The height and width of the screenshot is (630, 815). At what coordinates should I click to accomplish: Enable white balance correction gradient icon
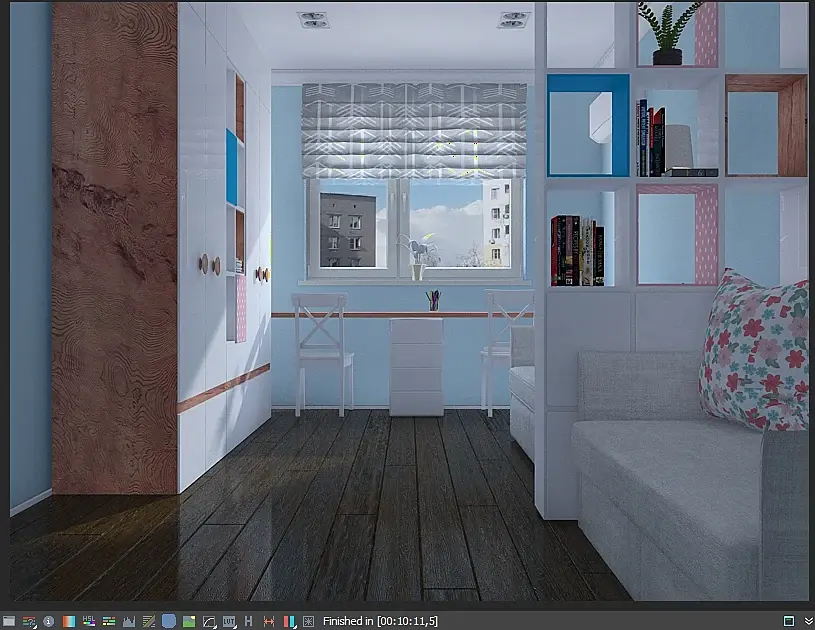coord(69,621)
